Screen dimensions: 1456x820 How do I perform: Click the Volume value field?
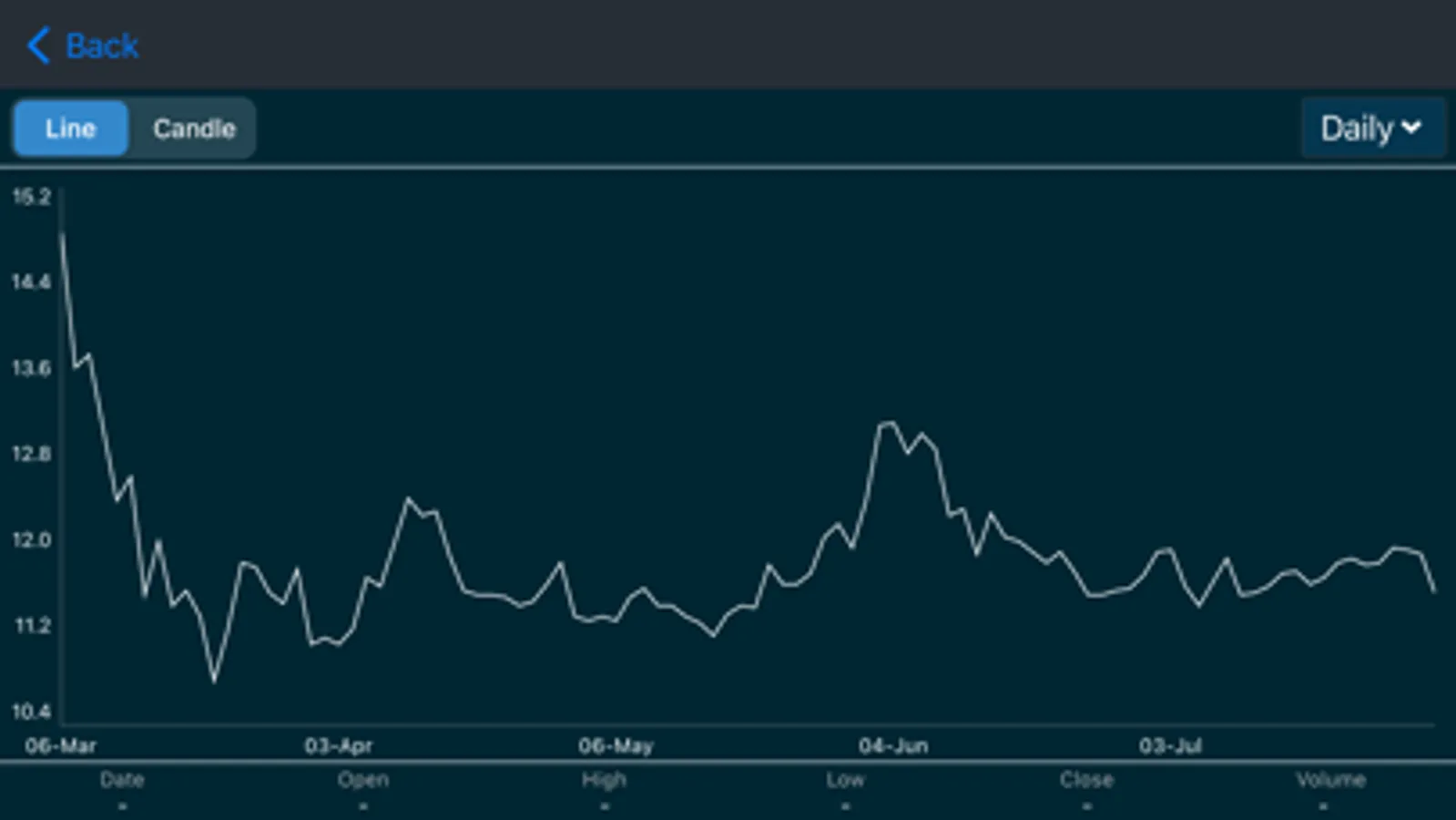[1330, 790]
